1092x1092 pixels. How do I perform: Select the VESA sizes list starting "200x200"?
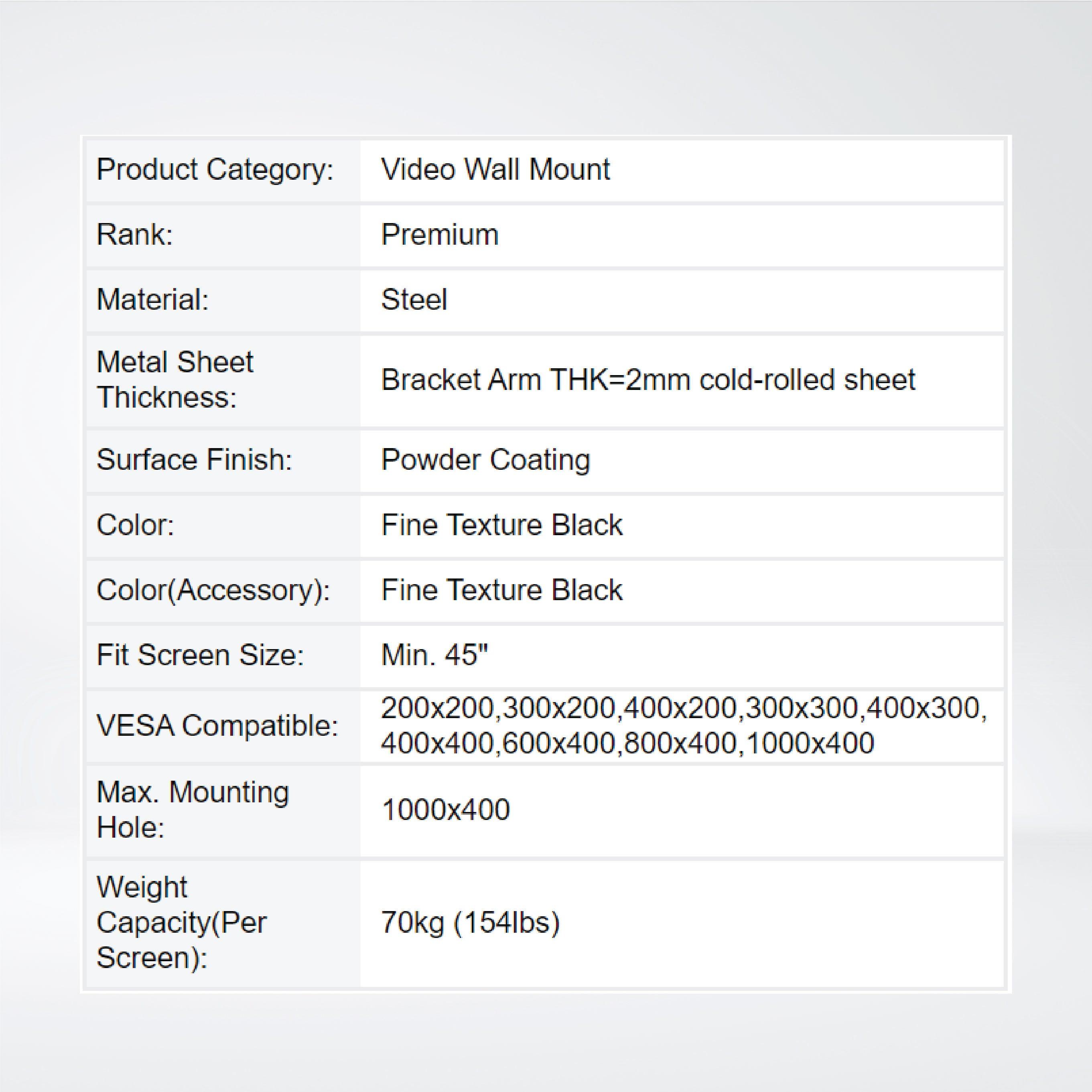pyautogui.click(x=684, y=725)
